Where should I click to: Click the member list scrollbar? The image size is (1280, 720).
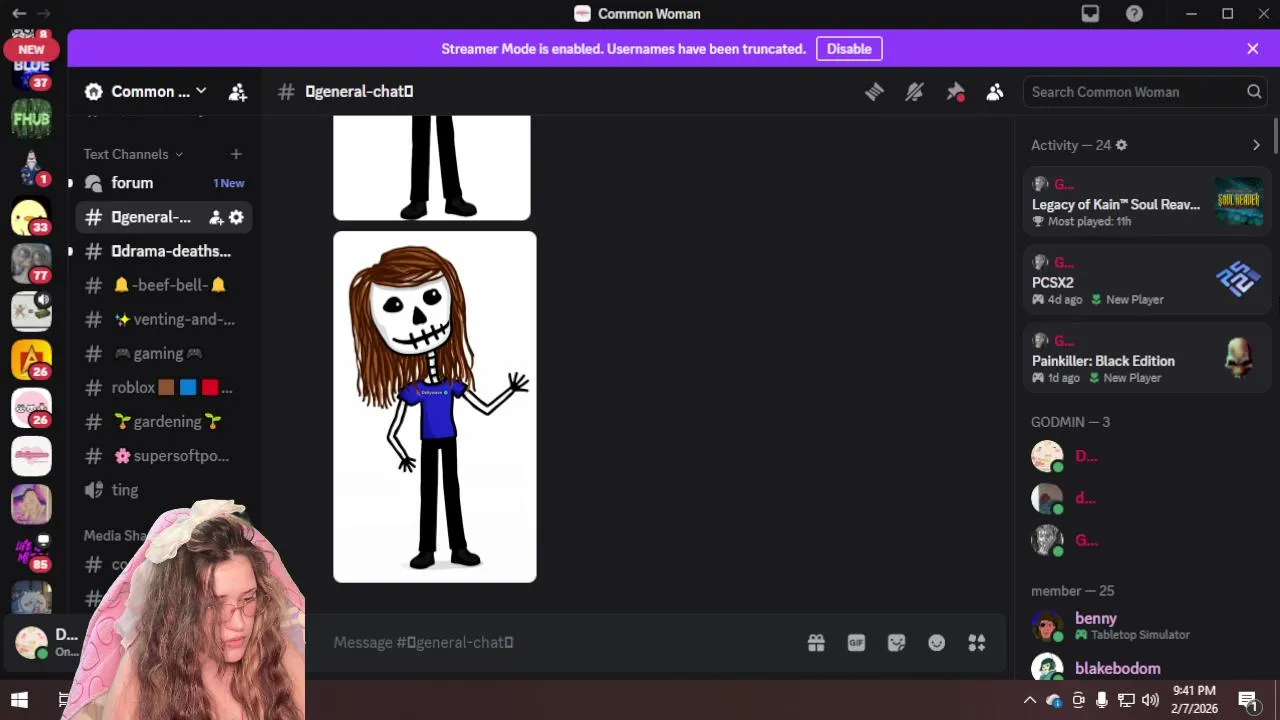[x=1275, y=135]
